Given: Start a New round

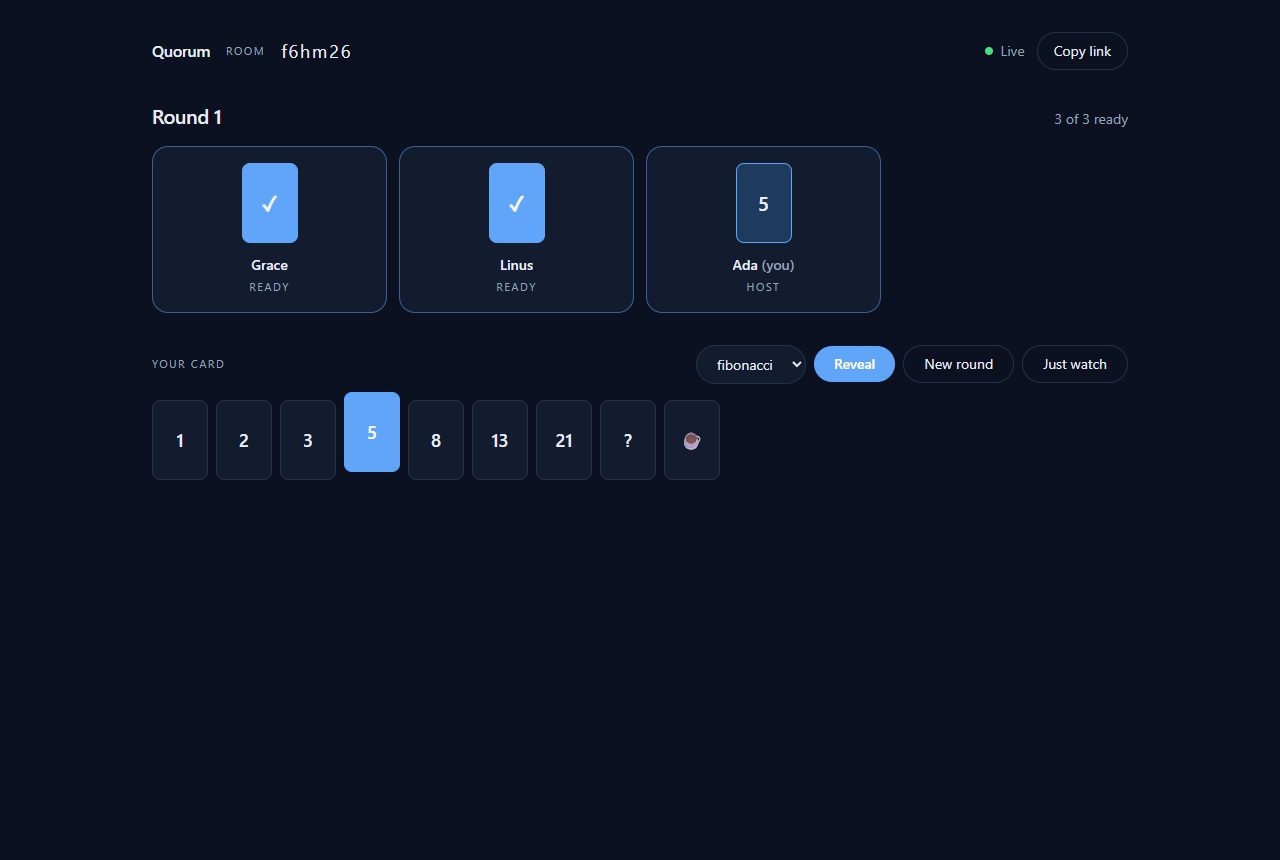Looking at the screenshot, I should tap(958, 364).
